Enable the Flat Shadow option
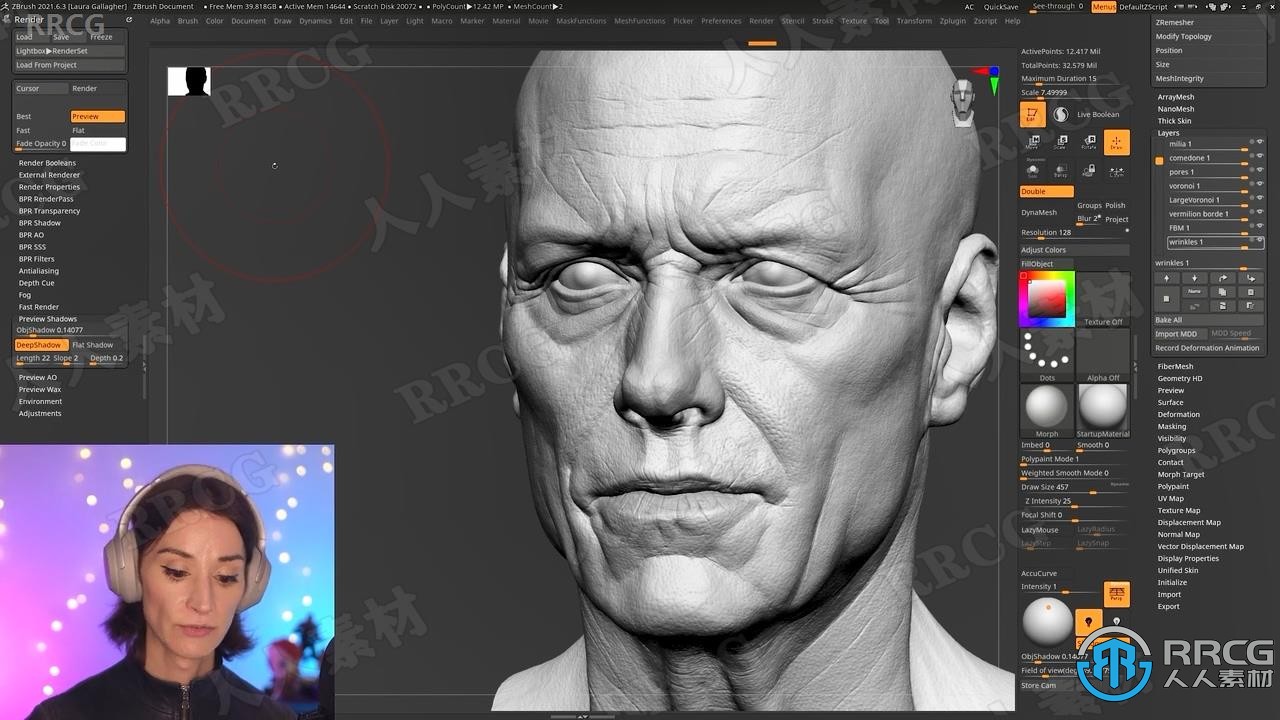The height and width of the screenshot is (720, 1280). [x=97, y=345]
